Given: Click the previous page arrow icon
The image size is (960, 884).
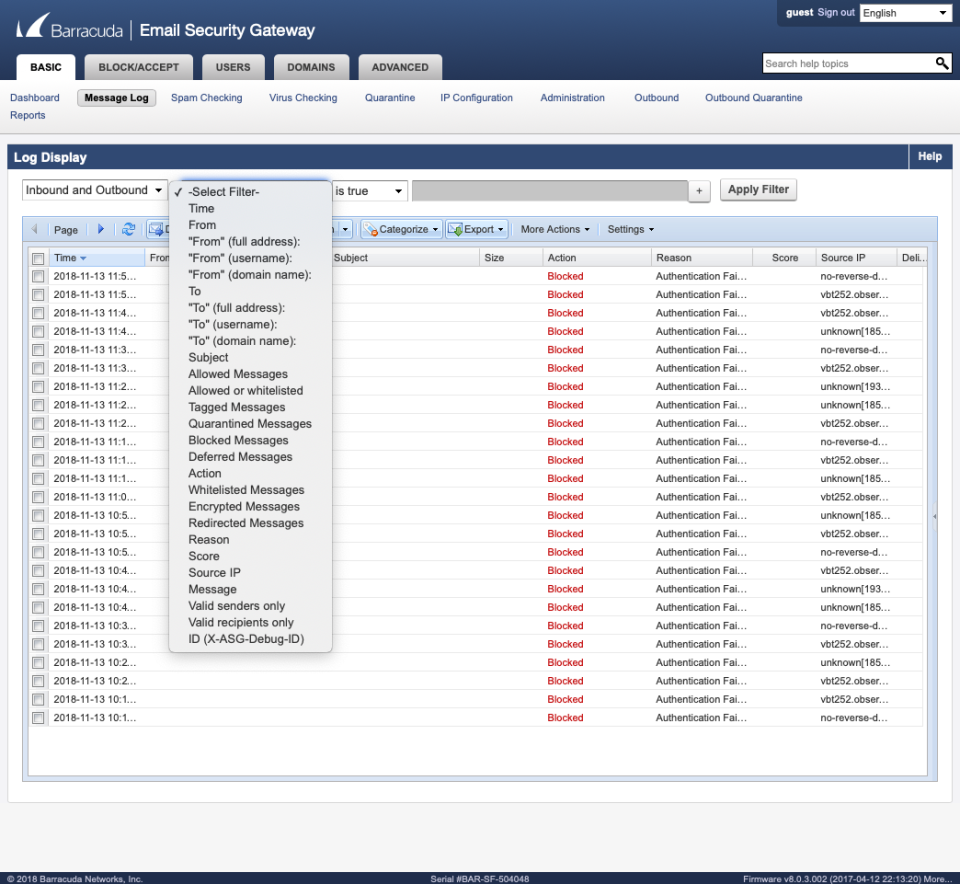Looking at the screenshot, I should pyautogui.click(x=35, y=229).
